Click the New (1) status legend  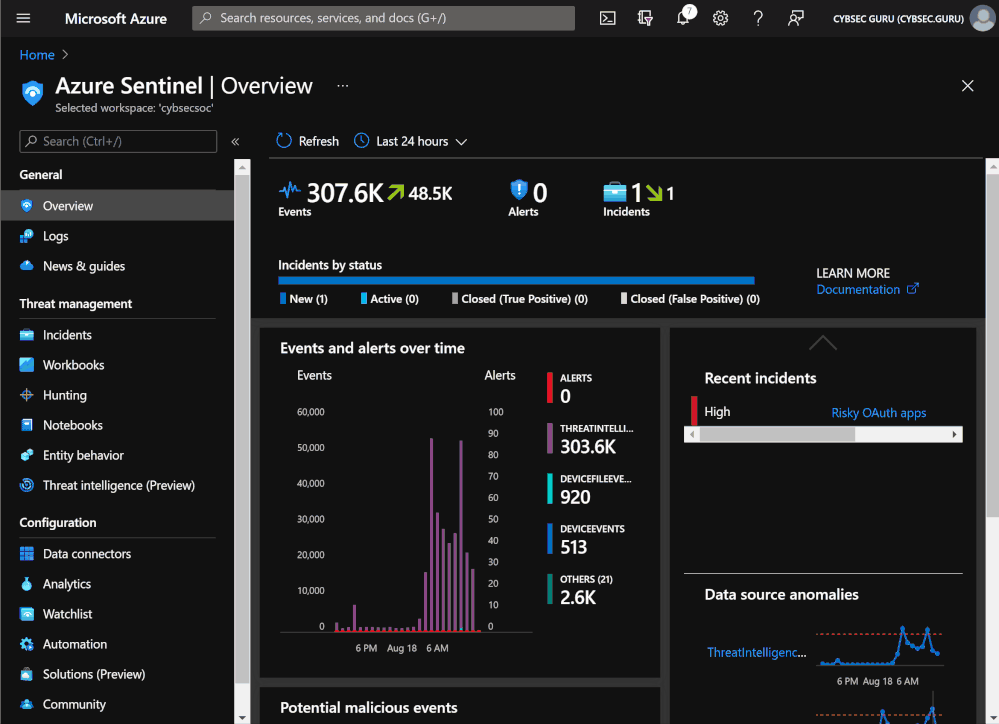(x=304, y=299)
